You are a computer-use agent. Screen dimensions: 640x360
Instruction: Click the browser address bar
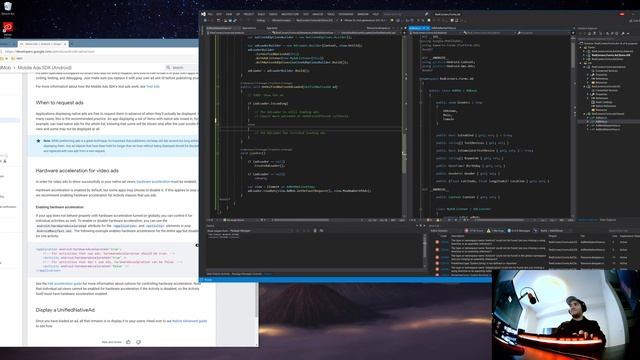101,52
